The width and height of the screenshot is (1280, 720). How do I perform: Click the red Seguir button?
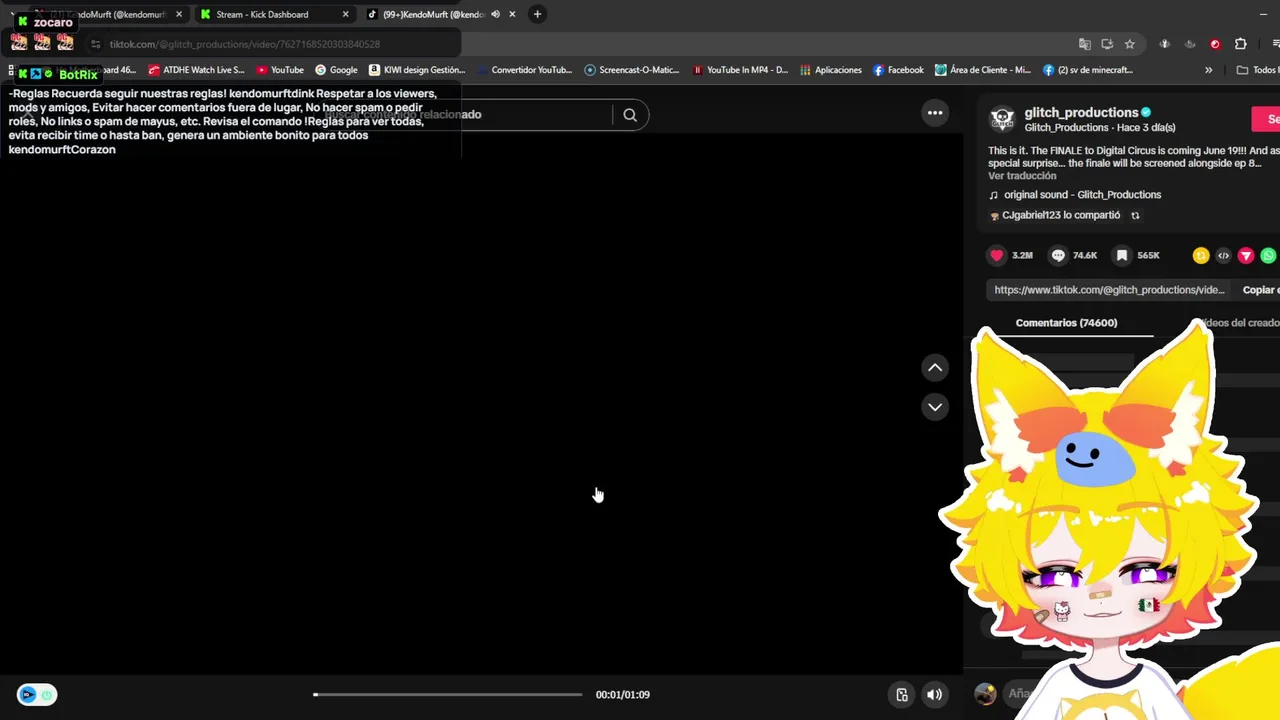point(1267,119)
